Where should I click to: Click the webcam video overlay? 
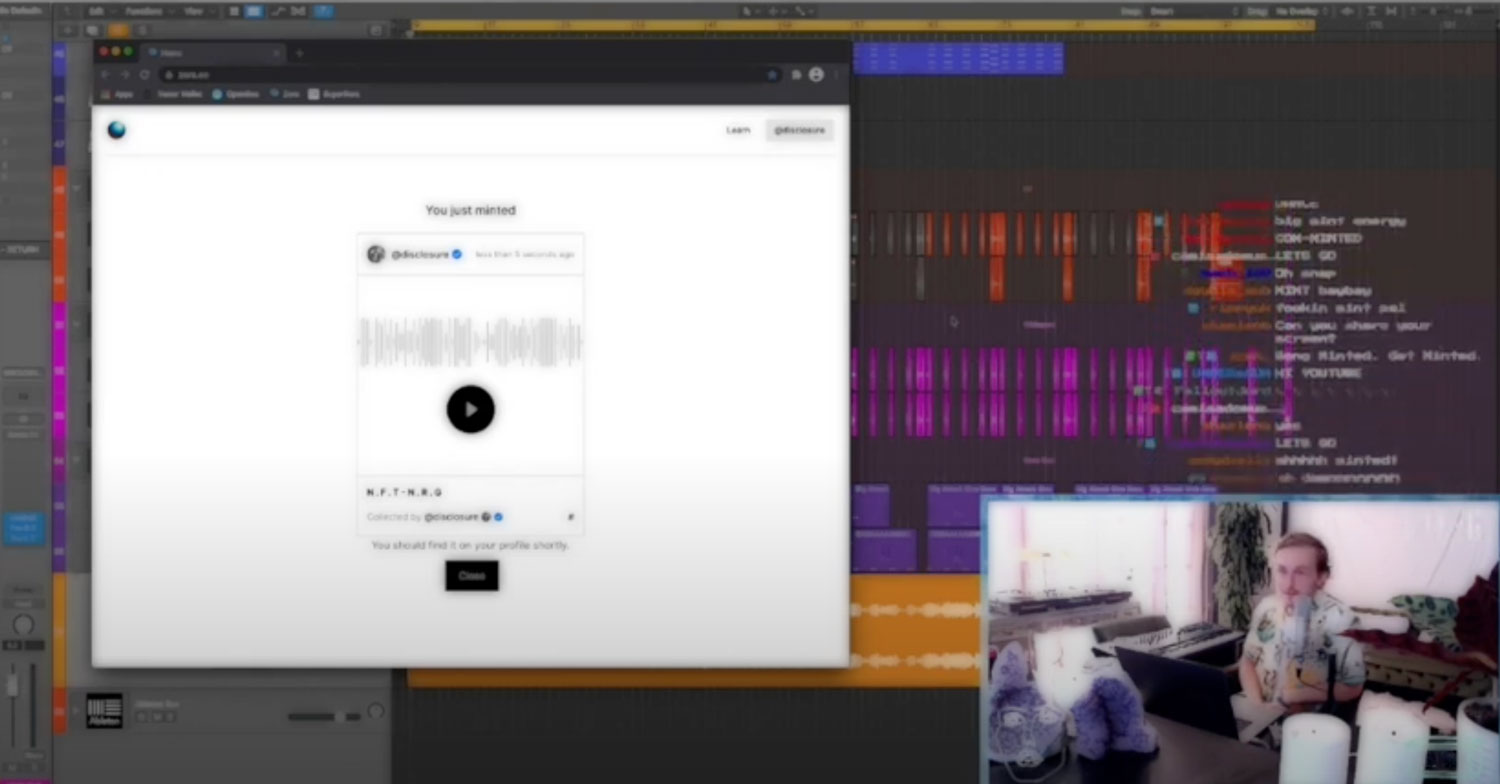point(1239,638)
